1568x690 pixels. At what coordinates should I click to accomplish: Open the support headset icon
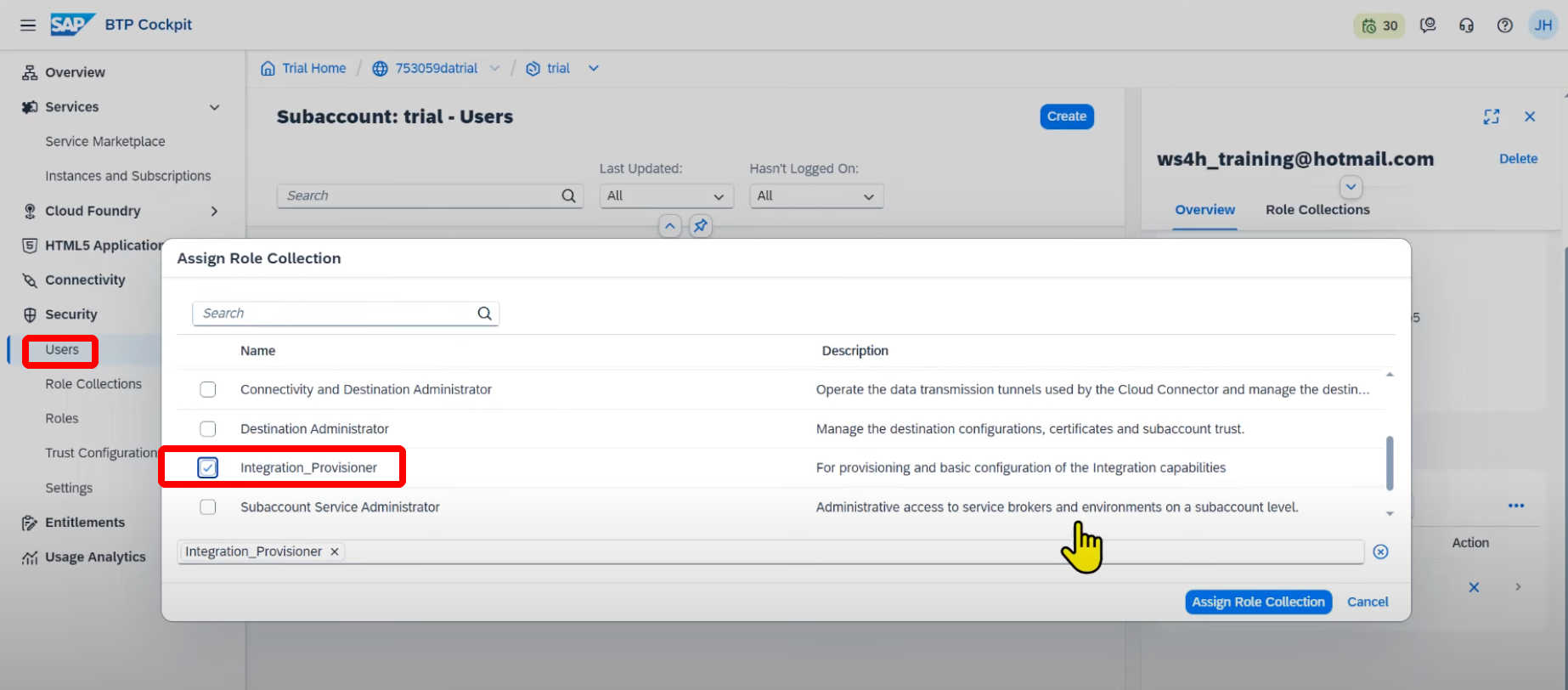(1466, 25)
